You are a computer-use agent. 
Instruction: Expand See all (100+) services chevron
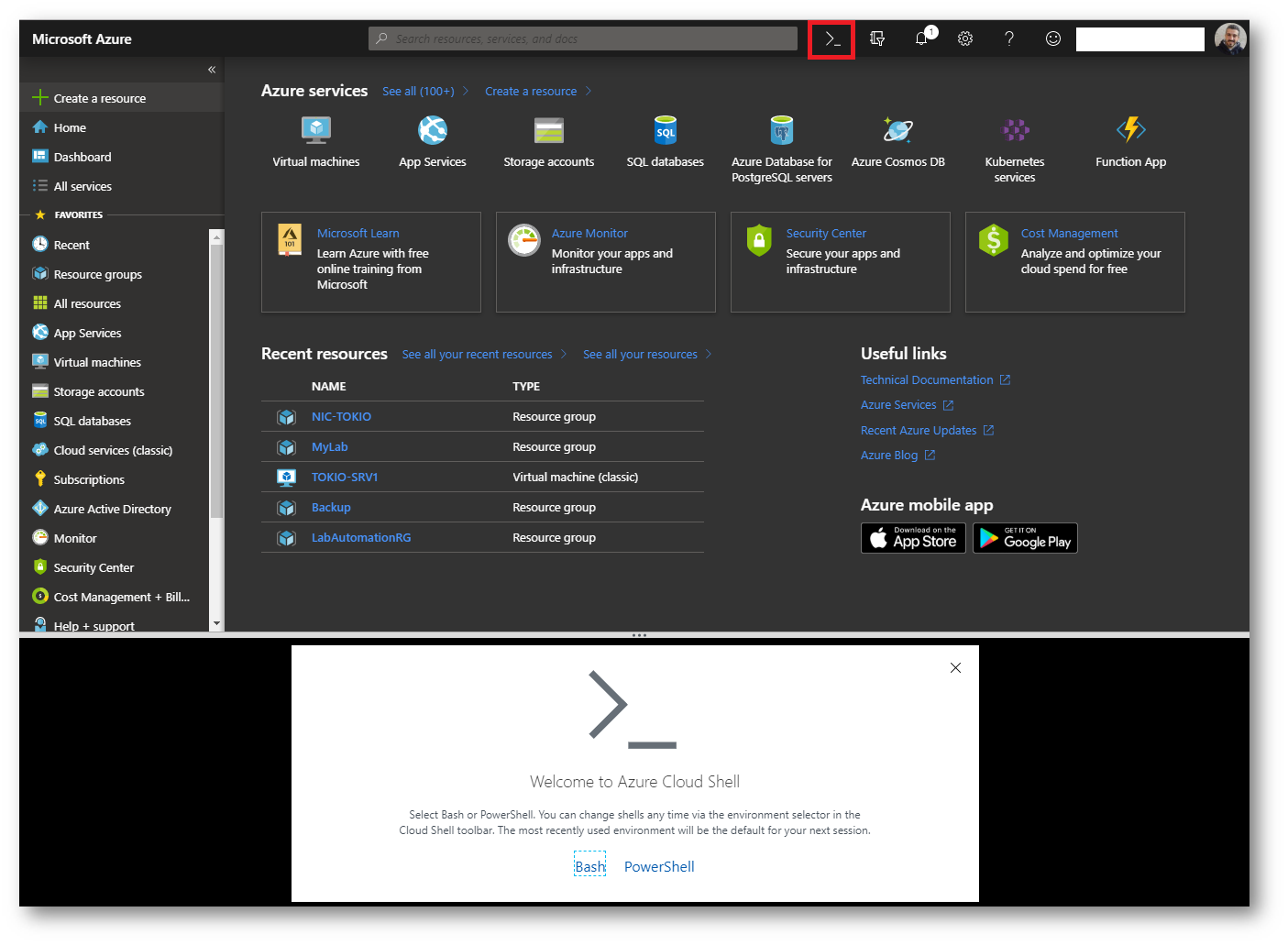[x=466, y=91]
